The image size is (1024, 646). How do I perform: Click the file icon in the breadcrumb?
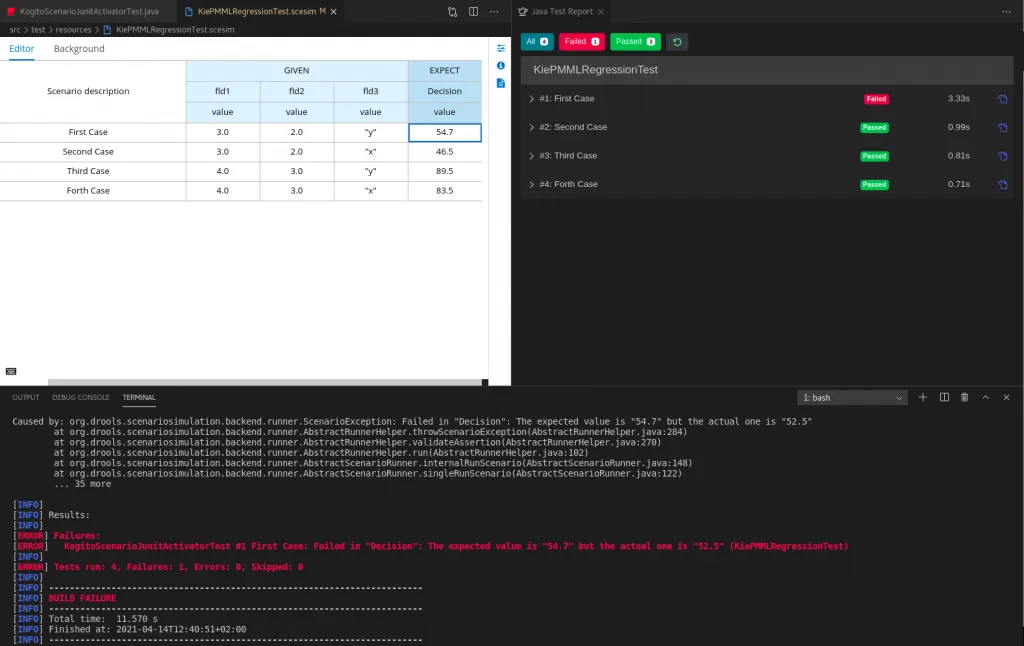tap(108, 29)
